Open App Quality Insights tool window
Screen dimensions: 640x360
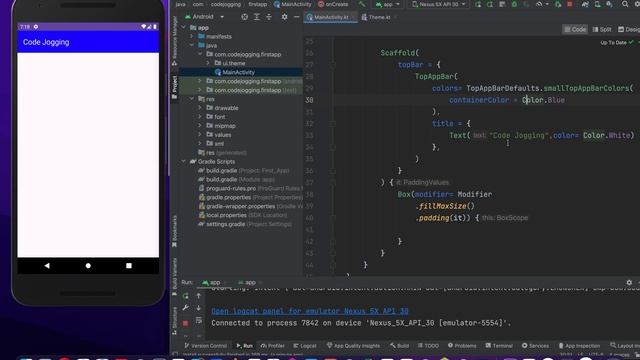click(x=353, y=346)
